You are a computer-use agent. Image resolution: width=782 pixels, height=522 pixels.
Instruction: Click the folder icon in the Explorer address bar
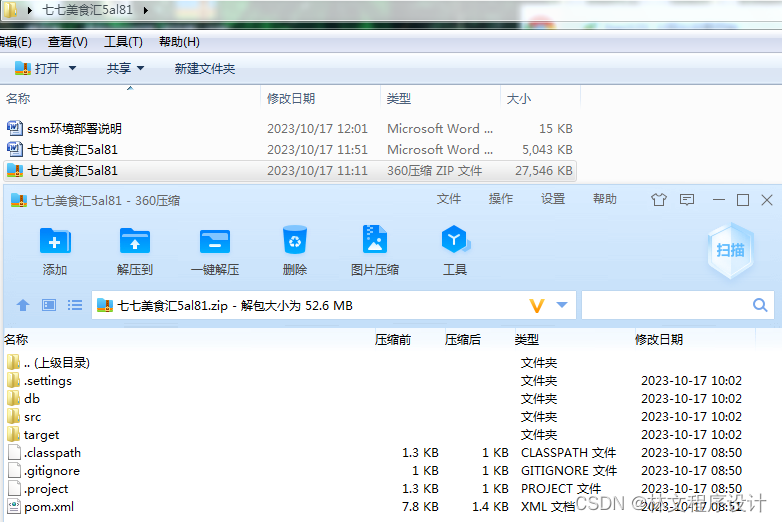pyautogui.click(x=10, y=9)
